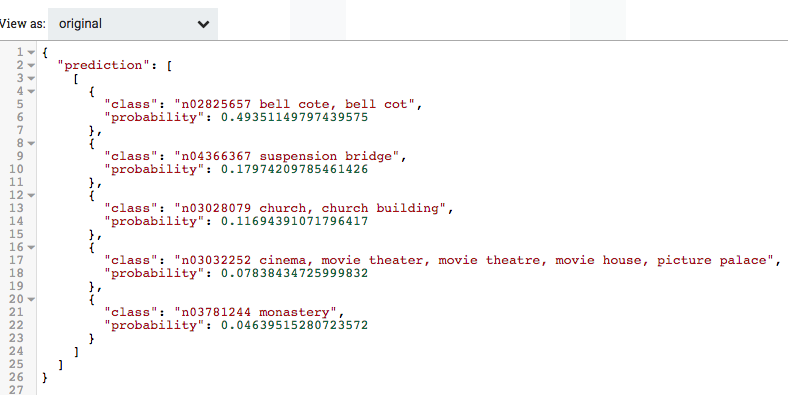Collapse the fold arrow on line 12
This screenshot has width=788, height=395.
31,195
